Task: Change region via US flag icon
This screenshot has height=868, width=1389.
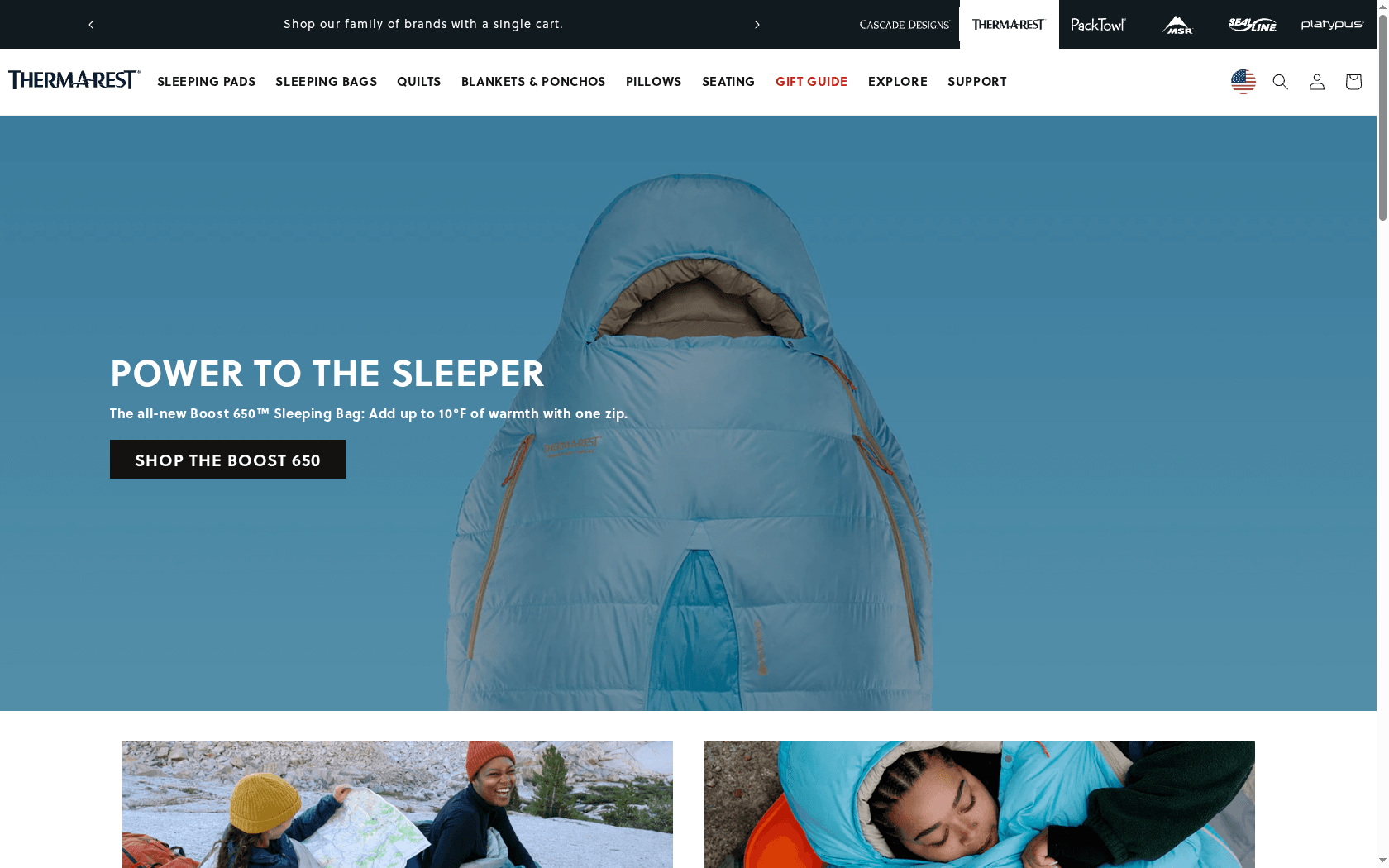Action: pos(1243,82)
